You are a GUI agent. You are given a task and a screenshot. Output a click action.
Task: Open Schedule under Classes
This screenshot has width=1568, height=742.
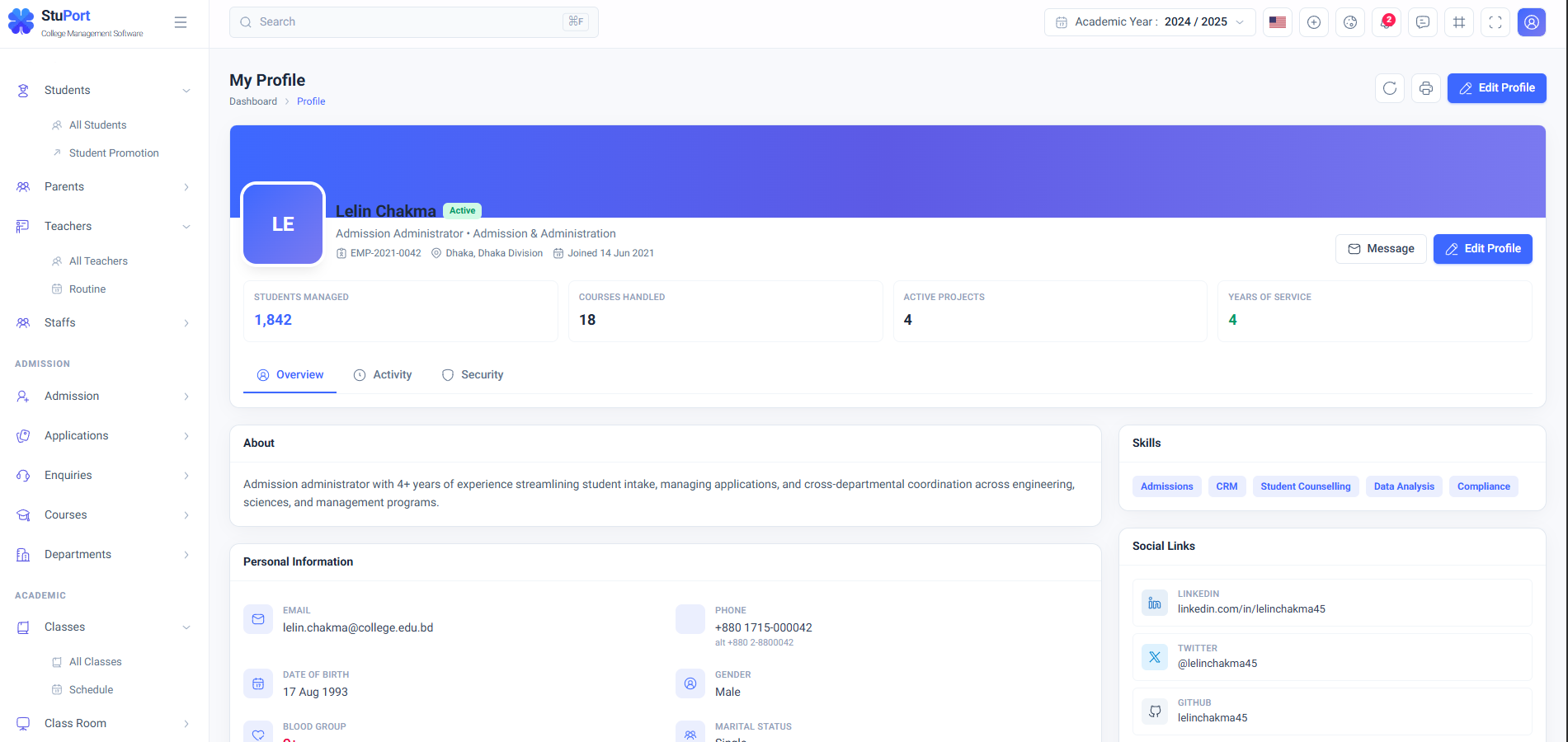[x=91, y=690]
